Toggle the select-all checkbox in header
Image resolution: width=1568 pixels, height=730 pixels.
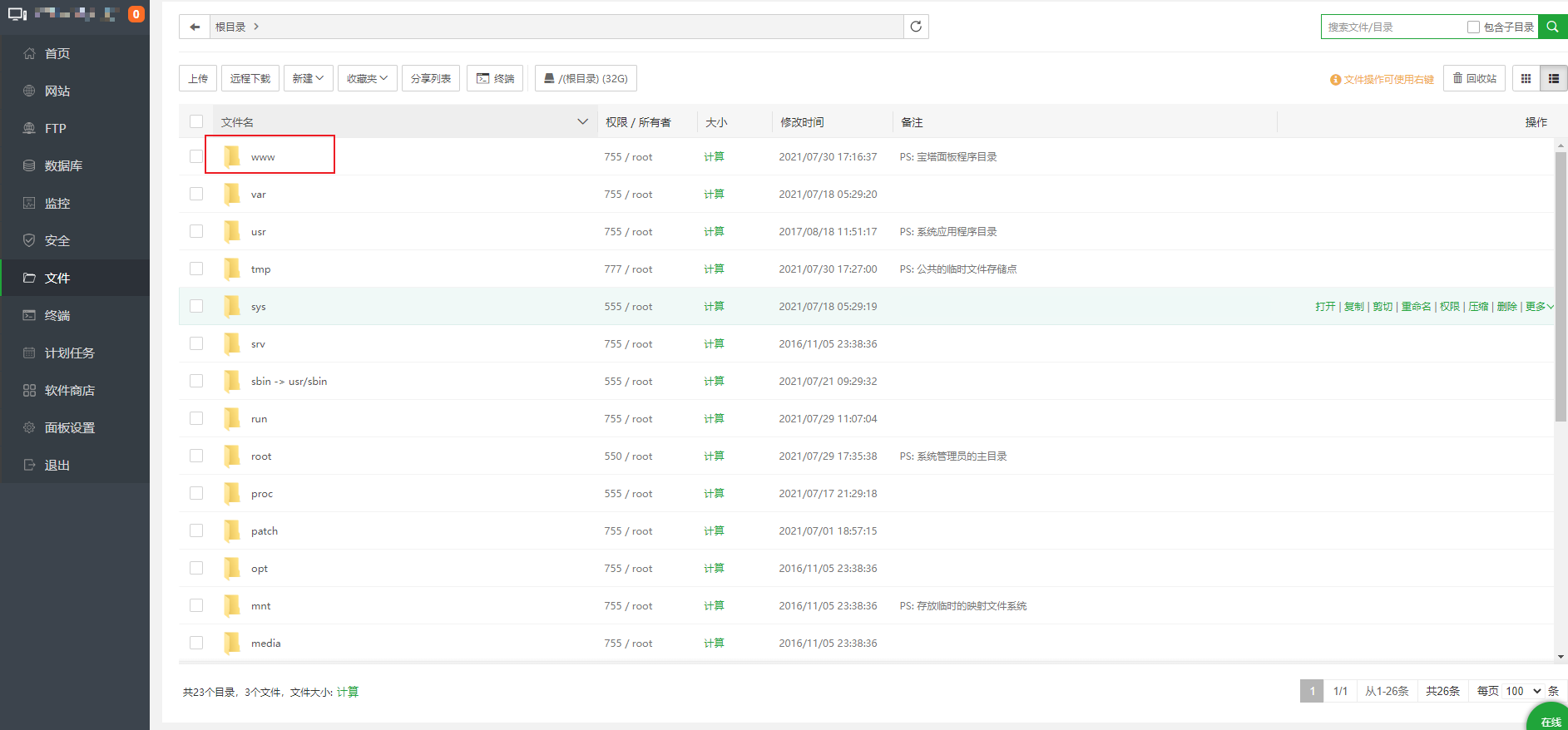(196, 121)
